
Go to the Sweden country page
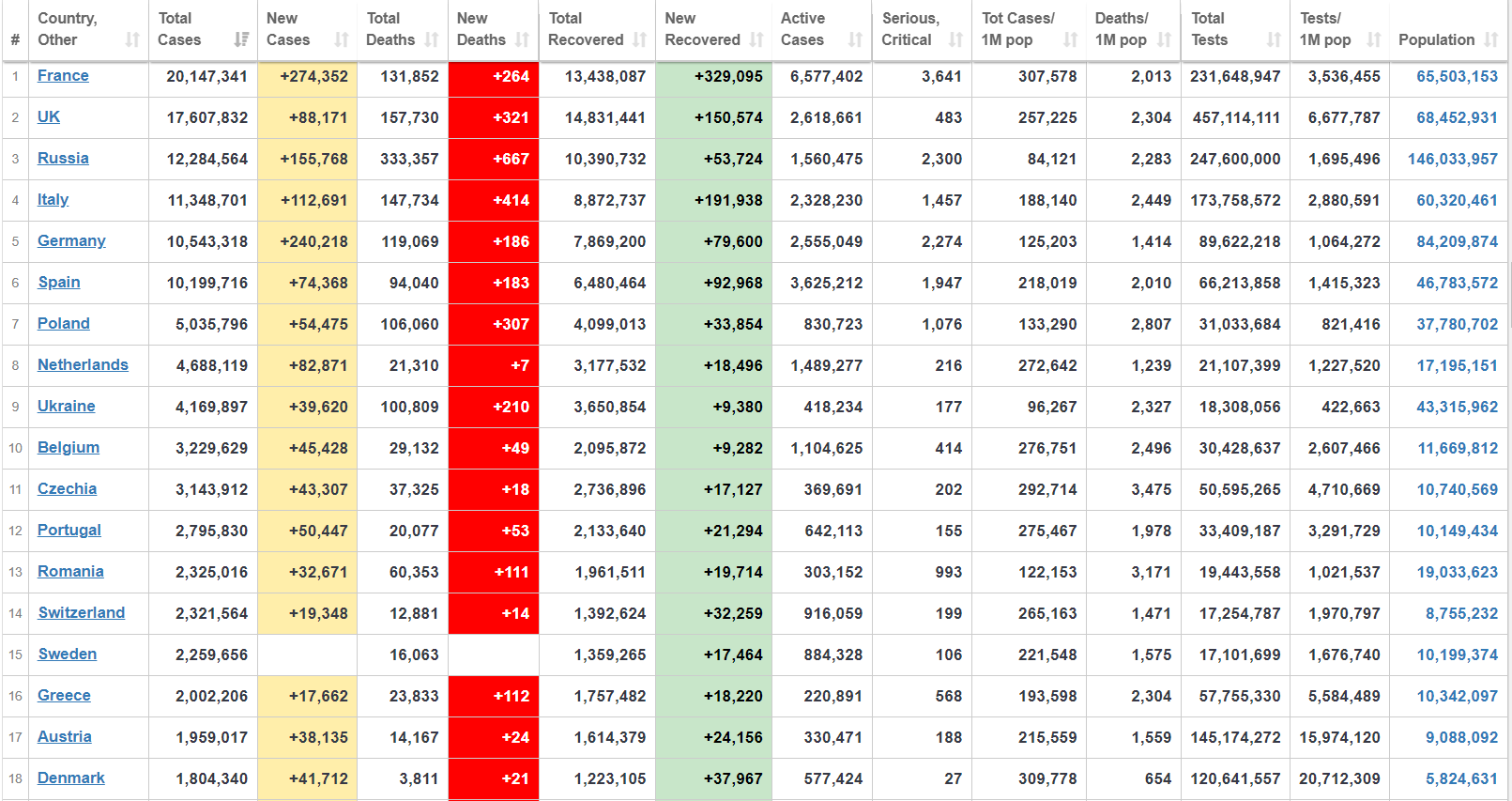click(x=68, y=654)
